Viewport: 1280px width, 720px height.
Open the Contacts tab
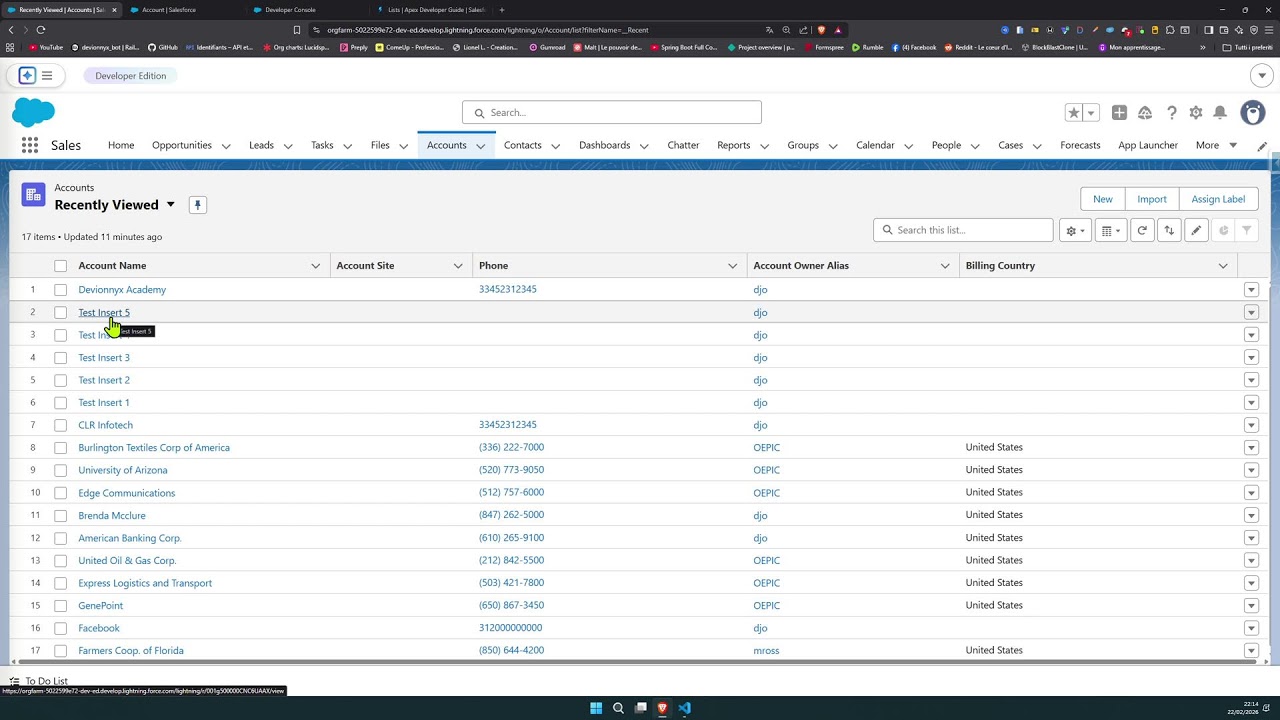(x=522, y=145)
